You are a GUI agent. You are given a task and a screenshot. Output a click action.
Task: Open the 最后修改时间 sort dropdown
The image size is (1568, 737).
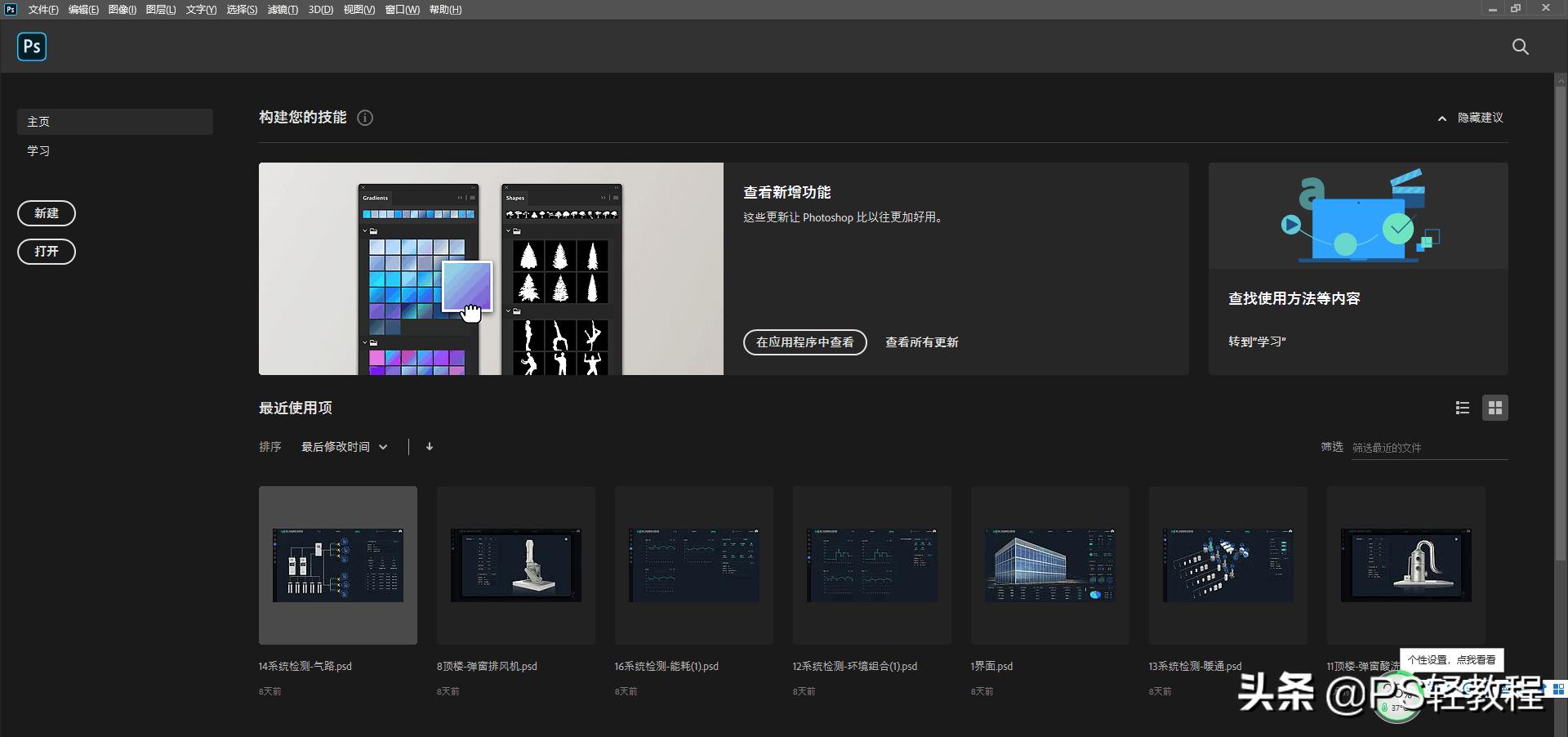point(344,447)
